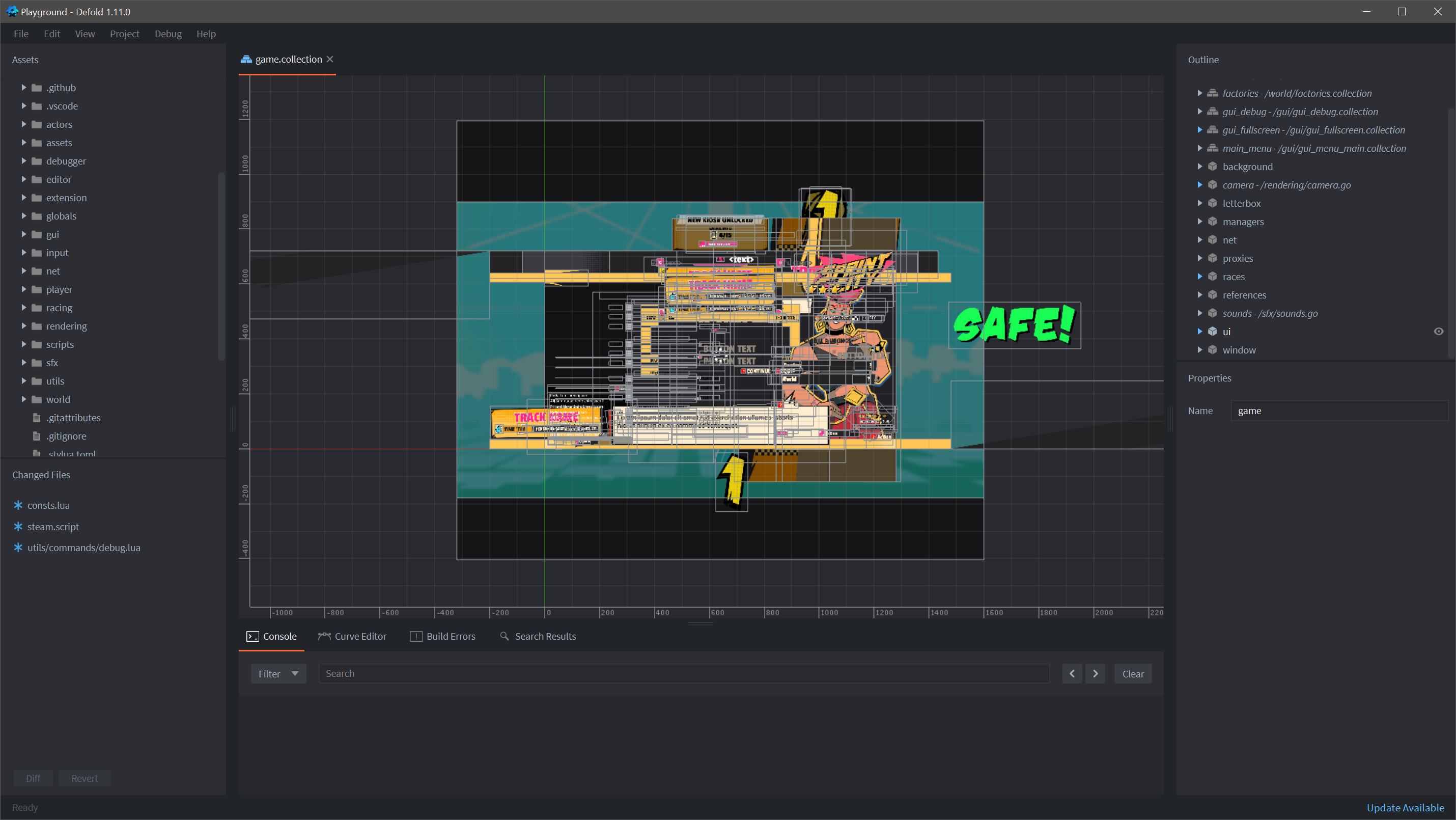Click the collection icon next to factories in Outline

pos(1212,93)
